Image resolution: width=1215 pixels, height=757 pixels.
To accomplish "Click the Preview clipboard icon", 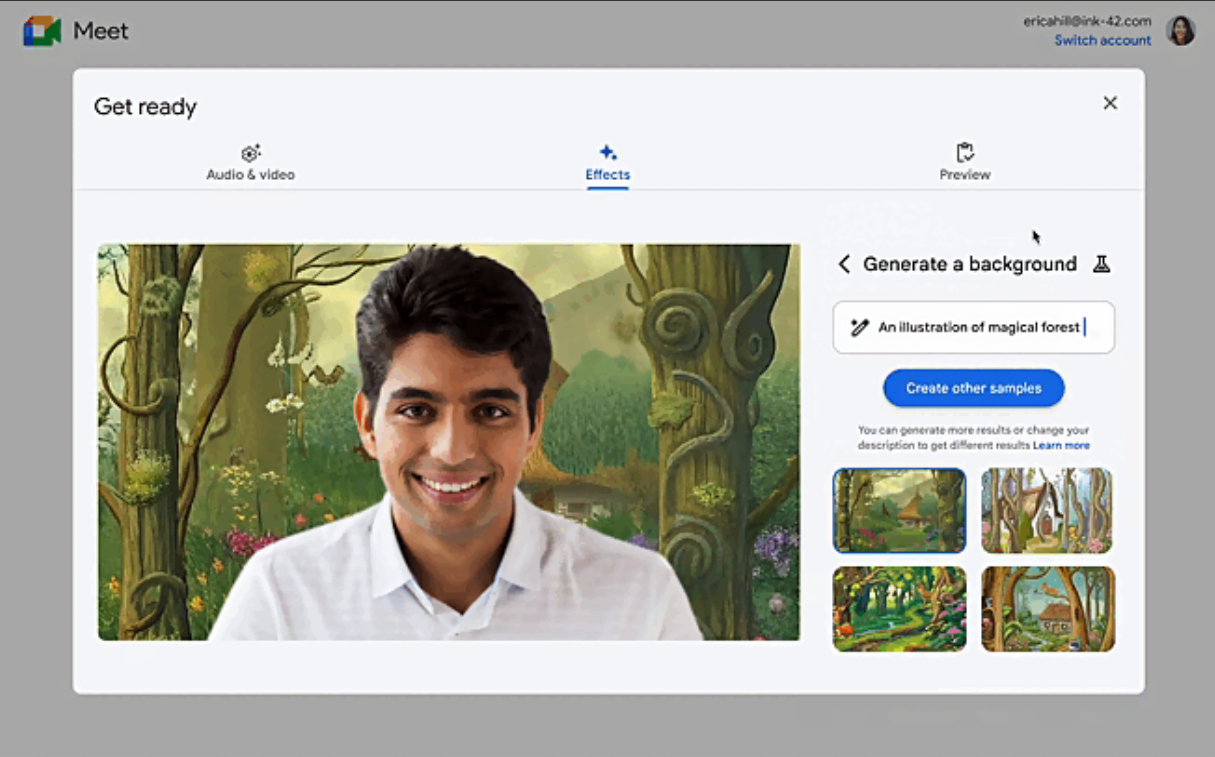I will (964, 152).
